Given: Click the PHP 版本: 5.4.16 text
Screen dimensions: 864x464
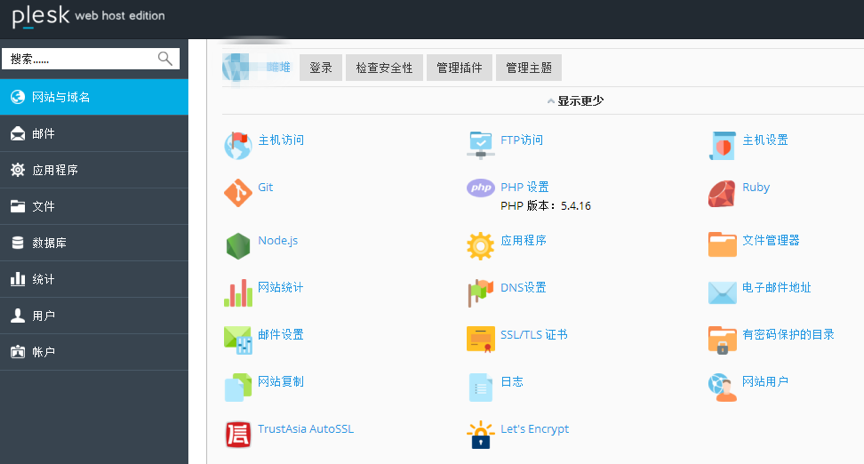Looking at the screenshot, I should click(x=546, y=206).
